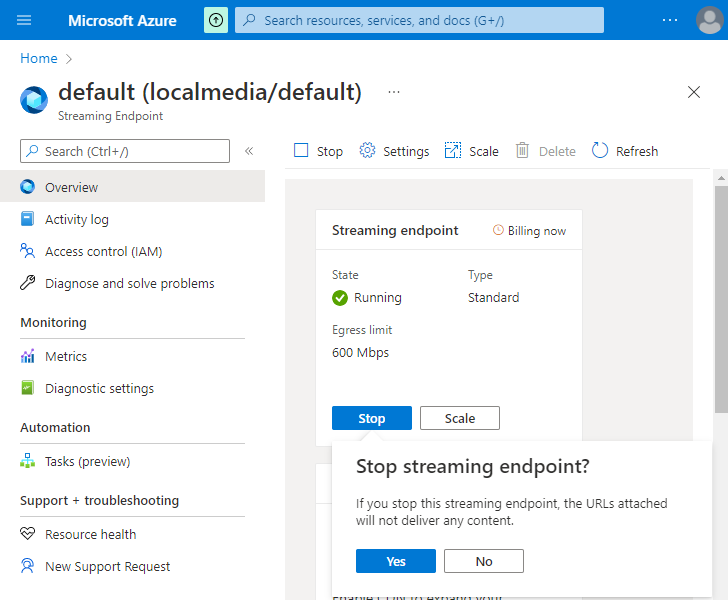Click the Resource health heart icon
The image size is (728, 600).
[27, 533]
